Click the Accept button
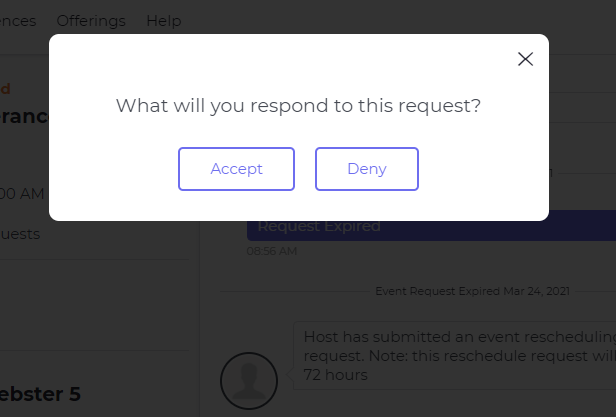The height and width of the screenshot is (417, 616). 236,169
